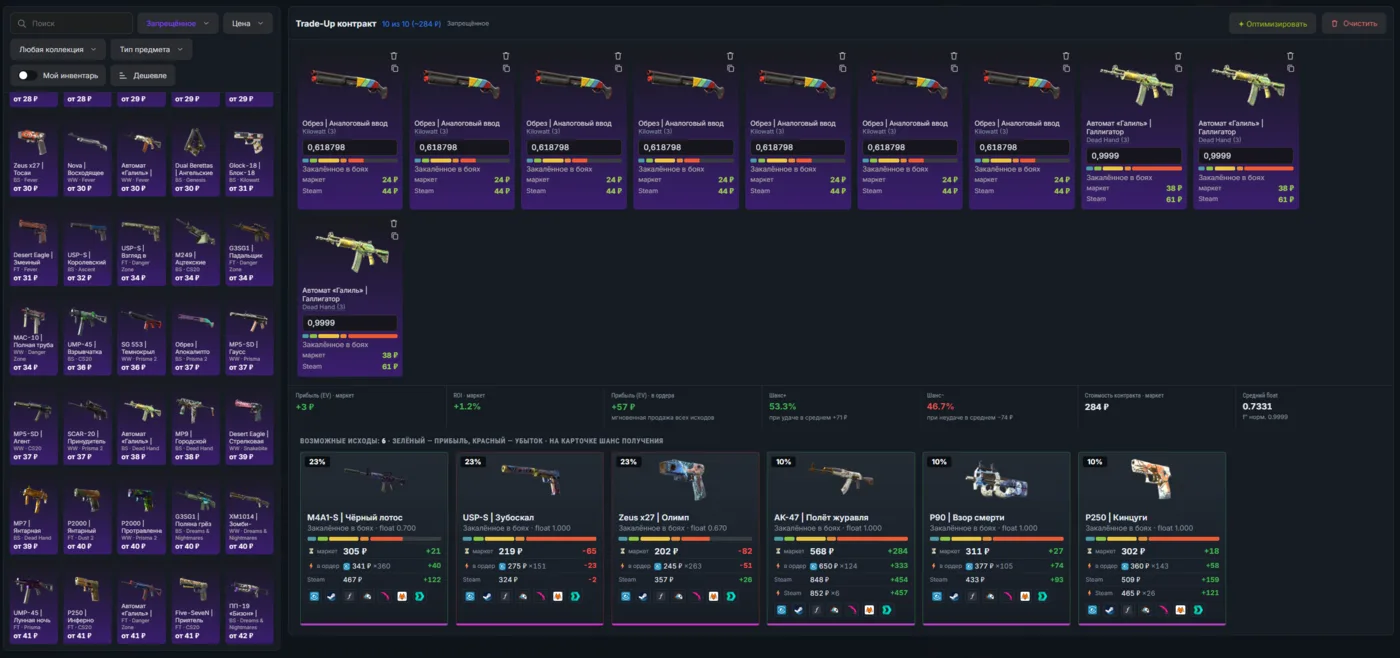This screenshot has height=658, width=1400.
Task: Open the Steam icon on the P250 Кинцуги card
Action: coord(1109,609)
